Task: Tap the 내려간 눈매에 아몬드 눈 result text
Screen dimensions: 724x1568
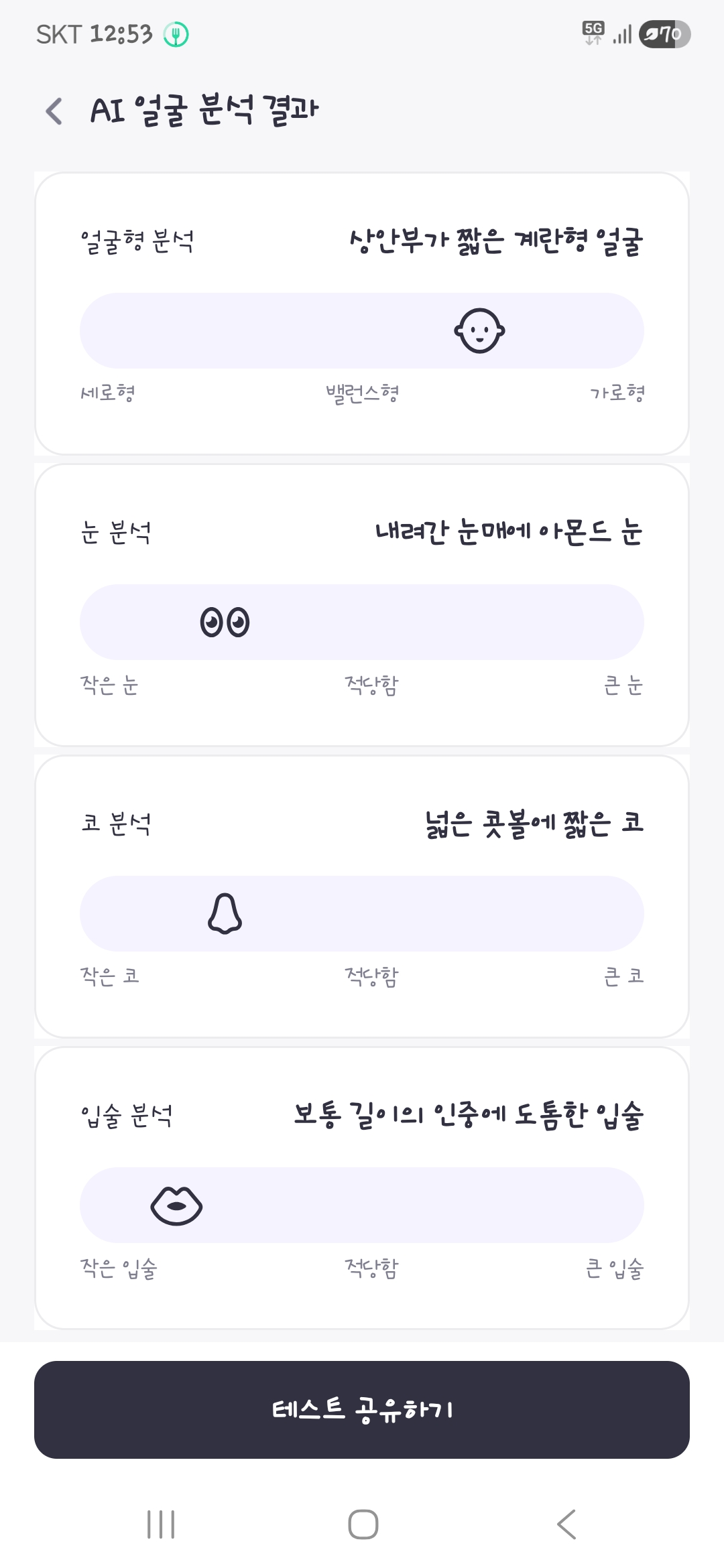Action: tap(509, 533)
